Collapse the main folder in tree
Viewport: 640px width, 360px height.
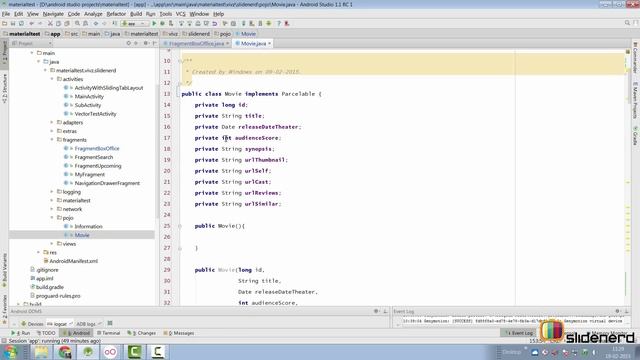pyautogui.click(x=32, y=53)
